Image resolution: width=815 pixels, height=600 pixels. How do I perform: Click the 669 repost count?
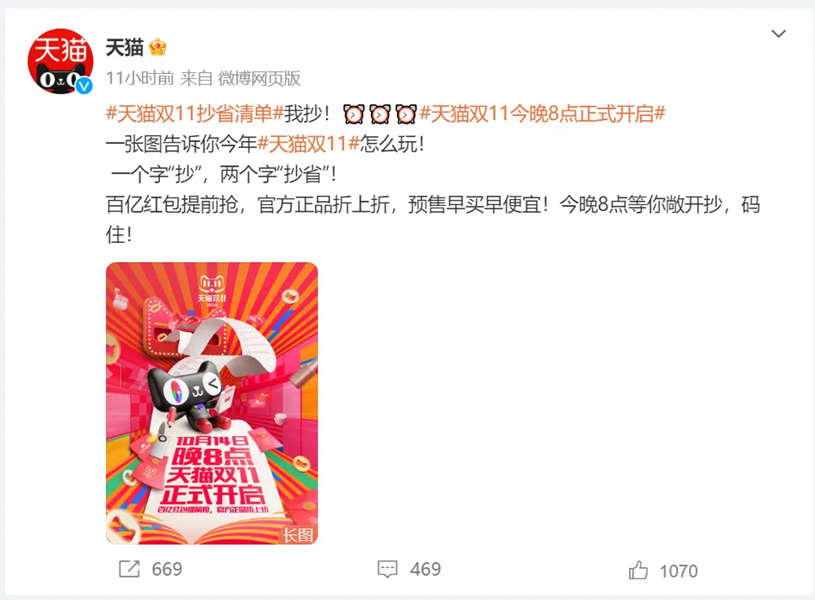[x=167, y=569]
